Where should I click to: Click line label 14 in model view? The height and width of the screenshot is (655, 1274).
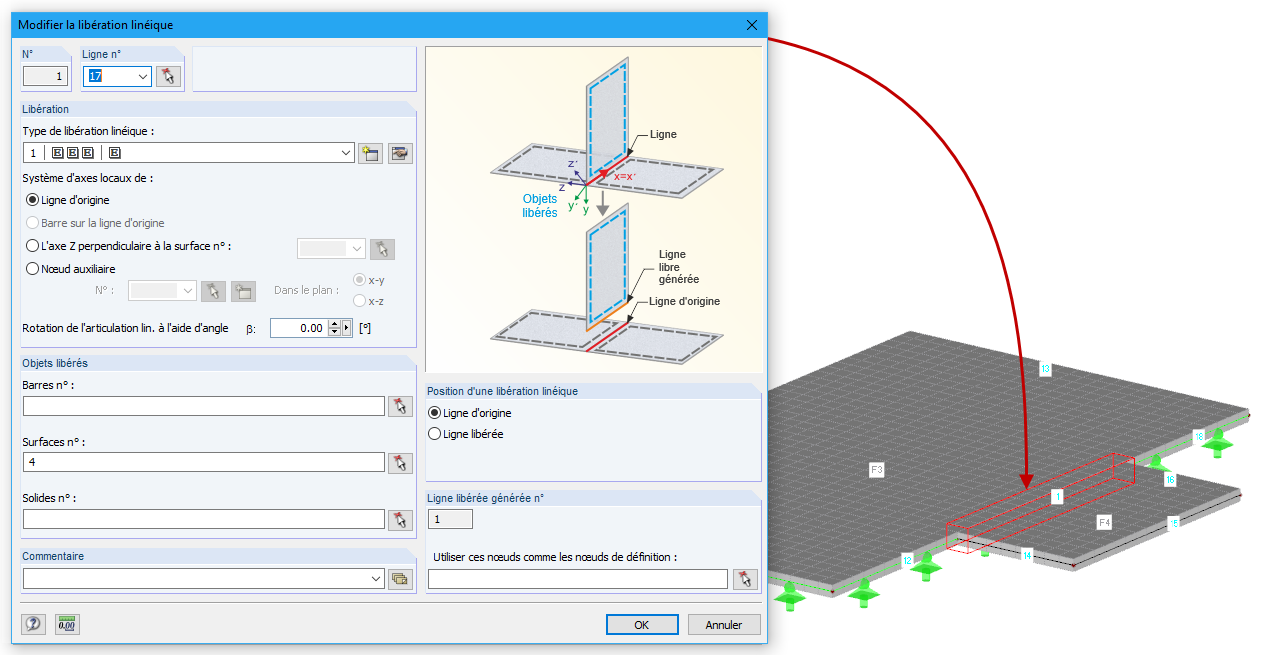(1027, 554)
